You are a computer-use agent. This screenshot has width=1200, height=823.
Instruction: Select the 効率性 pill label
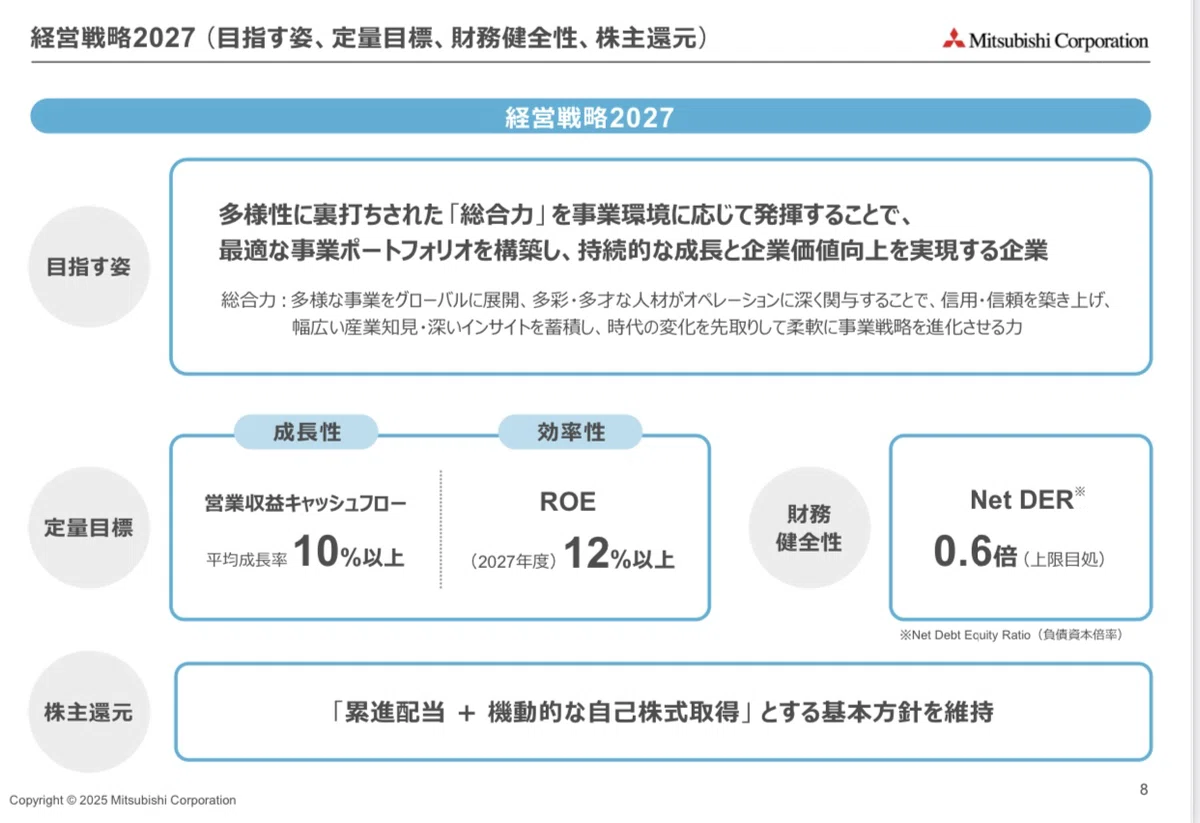coord(571,432)
